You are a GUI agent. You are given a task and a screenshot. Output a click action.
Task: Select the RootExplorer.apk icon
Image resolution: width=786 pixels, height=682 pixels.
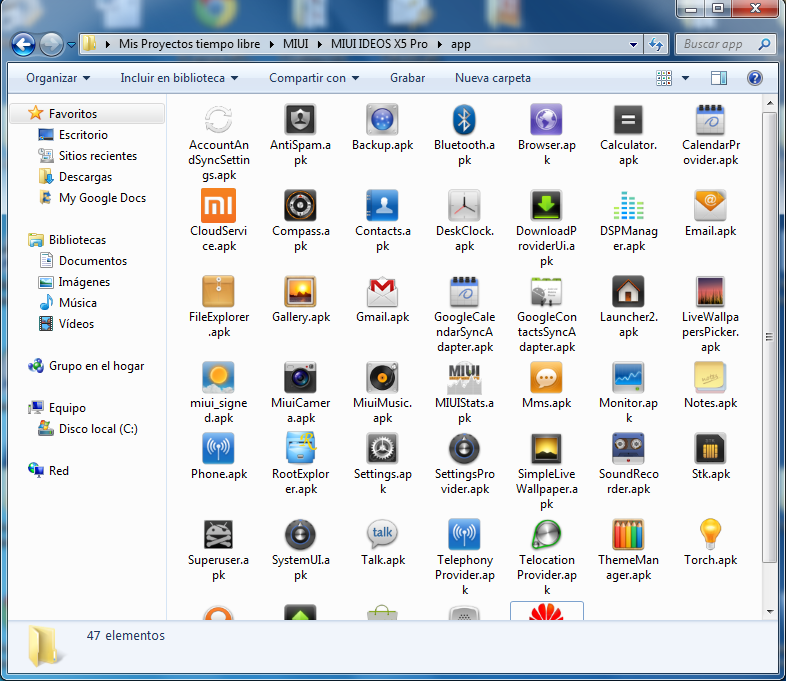pos(300,448)
